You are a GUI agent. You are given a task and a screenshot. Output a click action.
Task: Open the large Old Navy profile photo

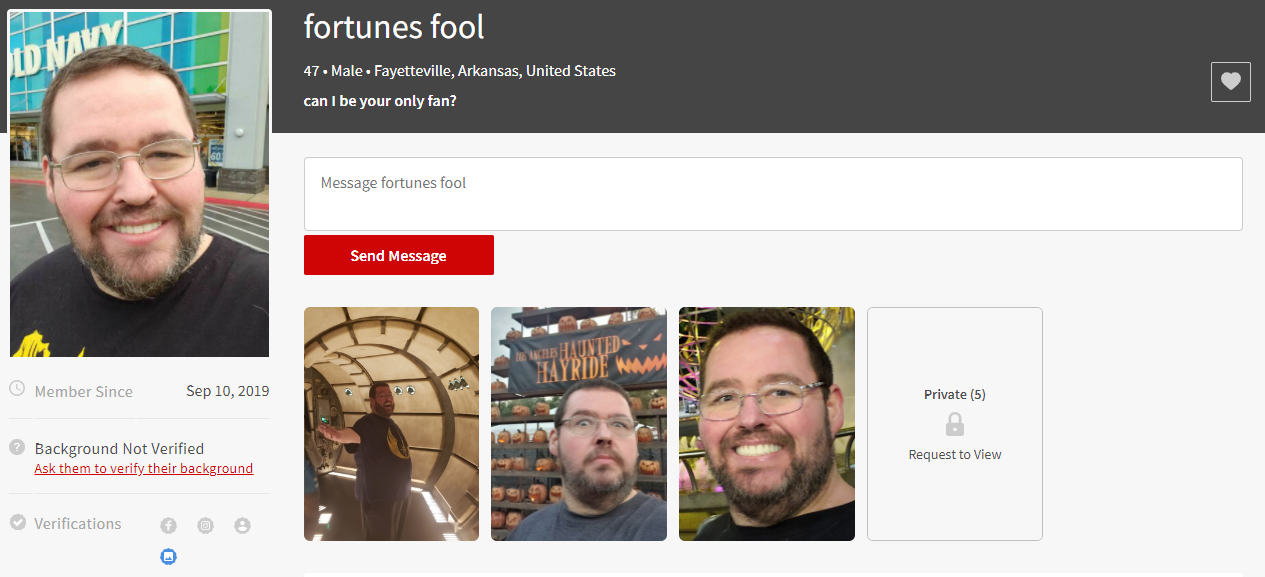pos(140,184)
